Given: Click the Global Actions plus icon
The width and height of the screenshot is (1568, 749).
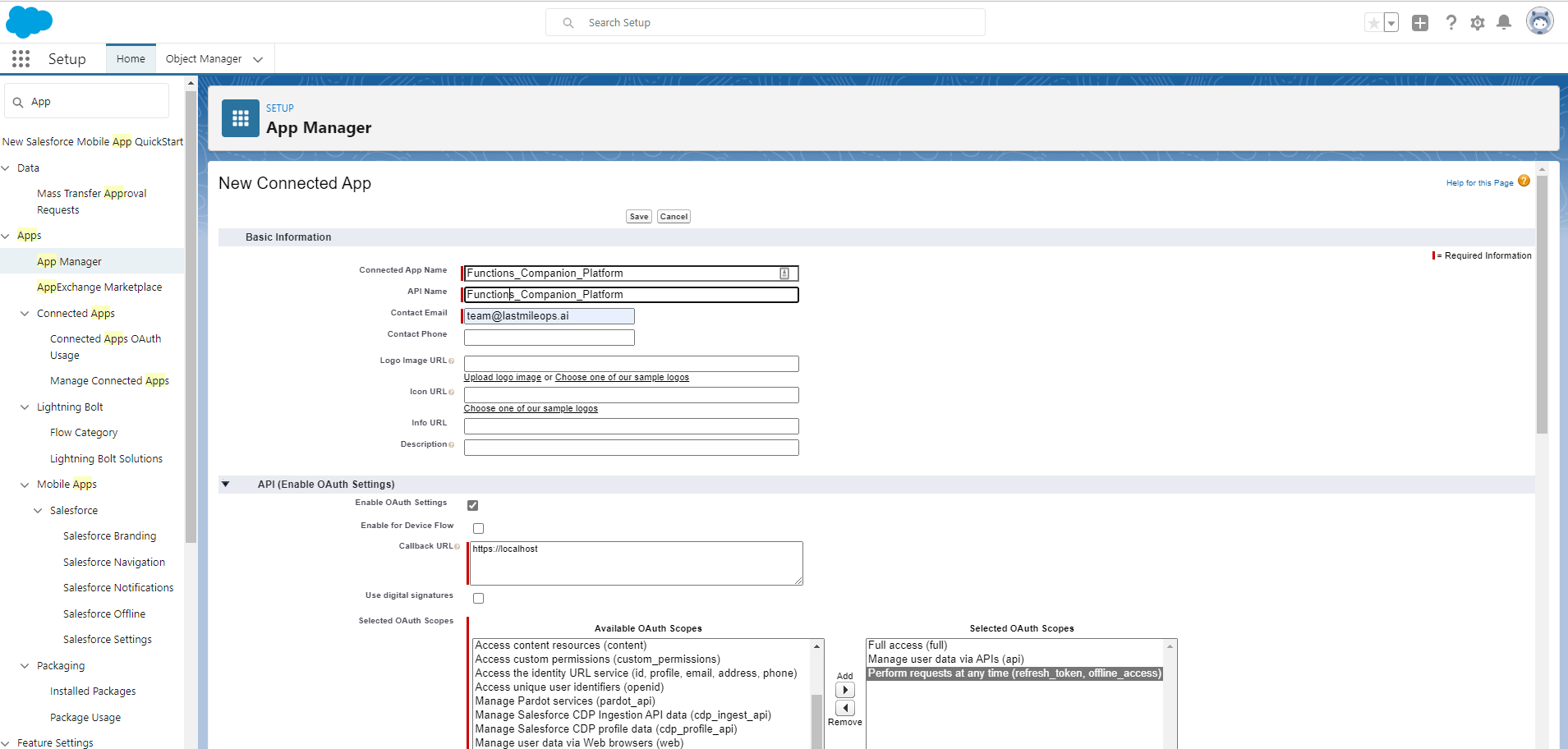Looking at the screenshot, I should tap(1420, 23).
